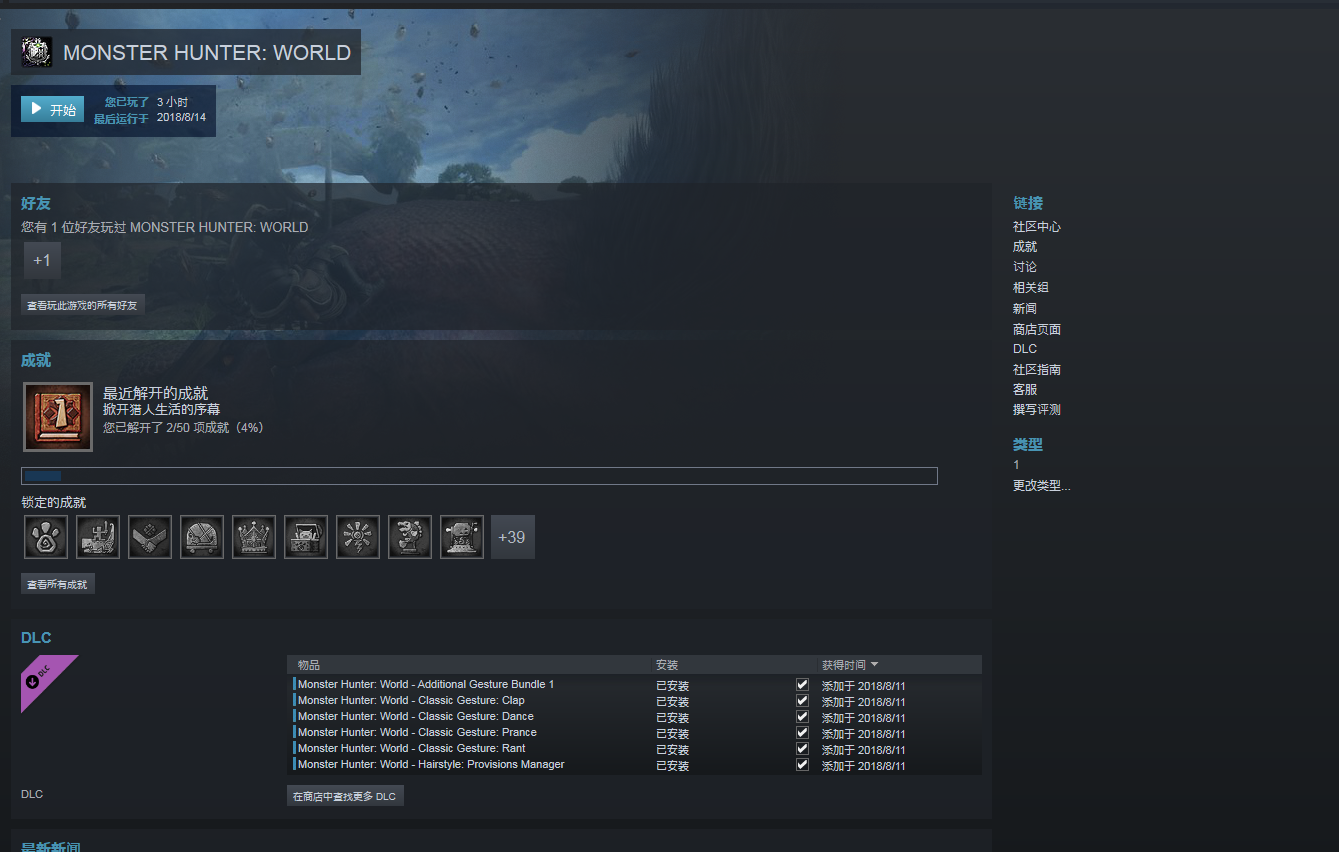Select the hunter-on-monster locked achievement
The height and width of the screenshot is (852, 1339).
click(98, 537)
